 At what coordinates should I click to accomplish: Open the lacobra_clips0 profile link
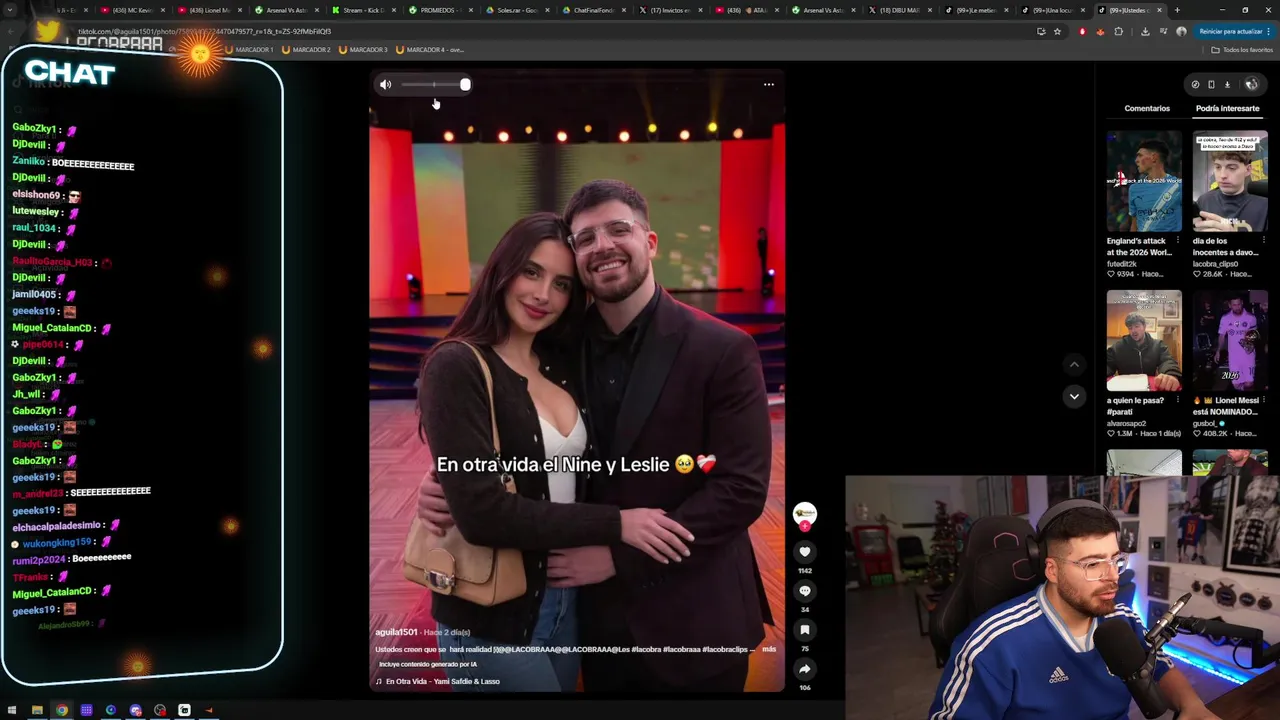point(1218,264)
